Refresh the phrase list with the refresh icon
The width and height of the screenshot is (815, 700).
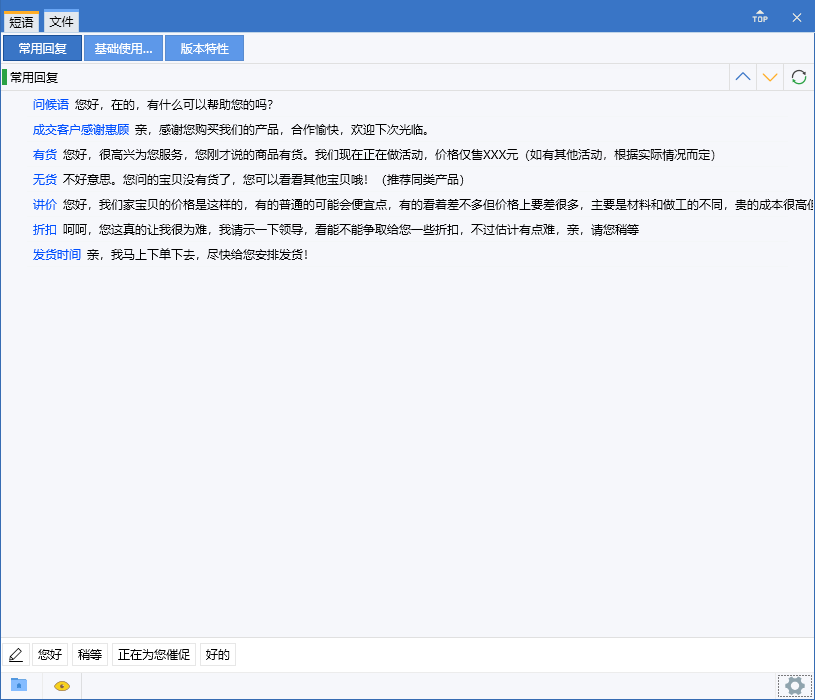point(797,77)
